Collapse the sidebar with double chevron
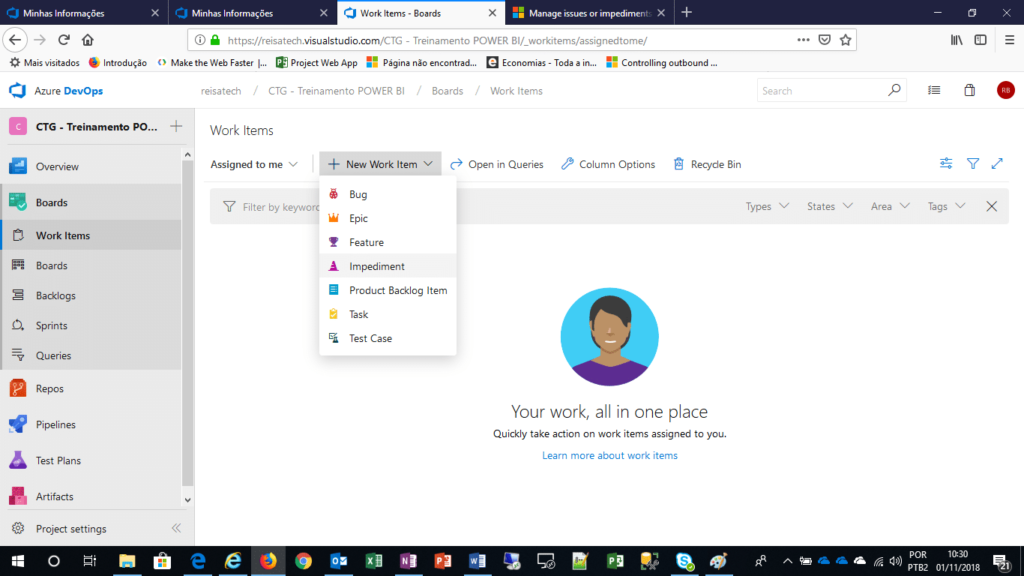 [x=176, y=529]
